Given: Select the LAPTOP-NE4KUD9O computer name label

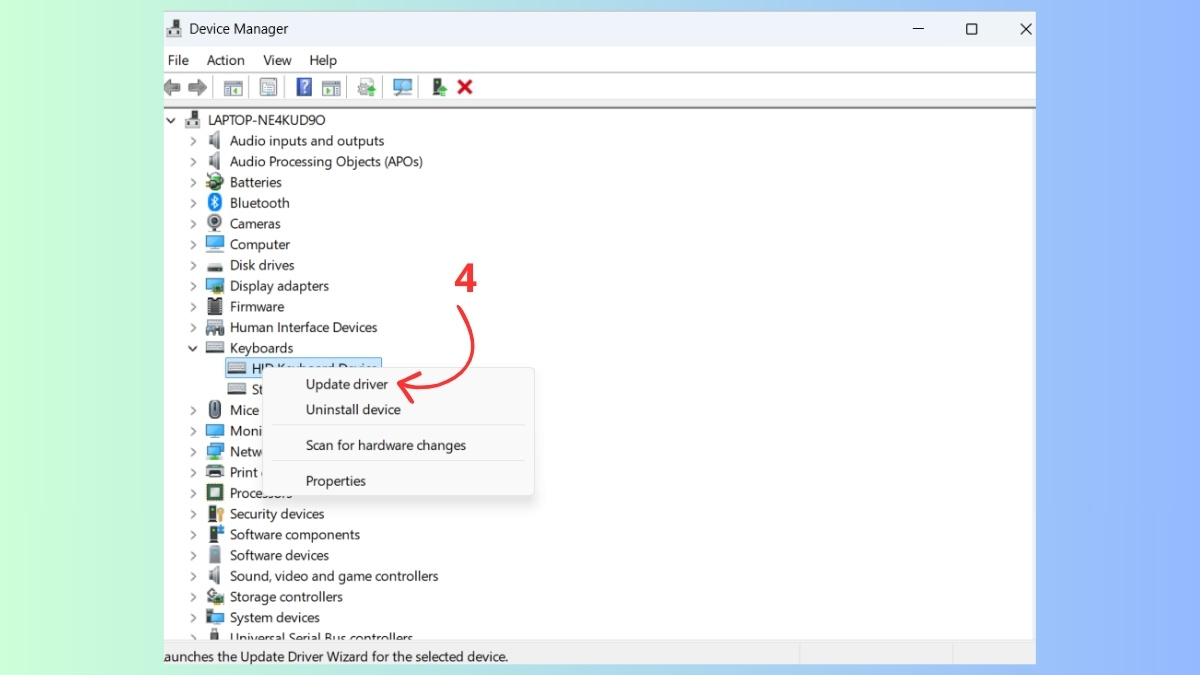Looking at the screenshot, I should 267,120.
